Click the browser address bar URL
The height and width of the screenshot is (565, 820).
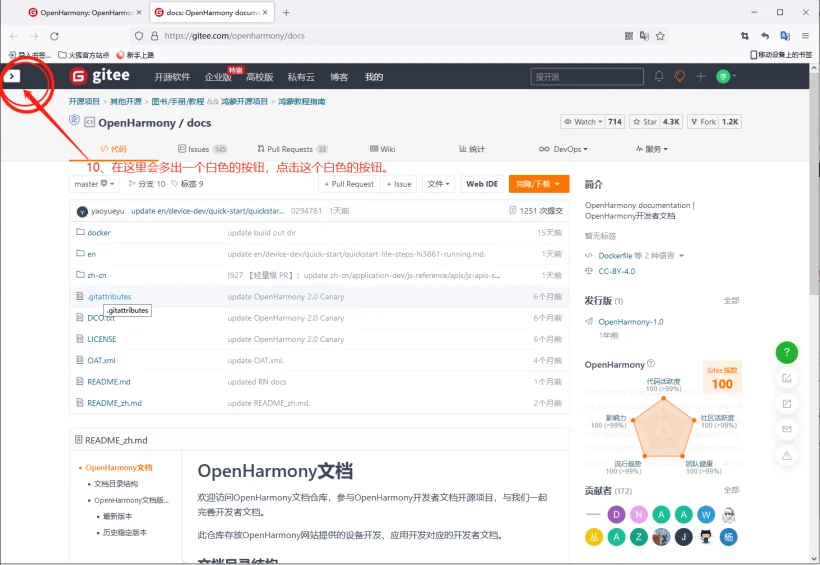point(234,36)
